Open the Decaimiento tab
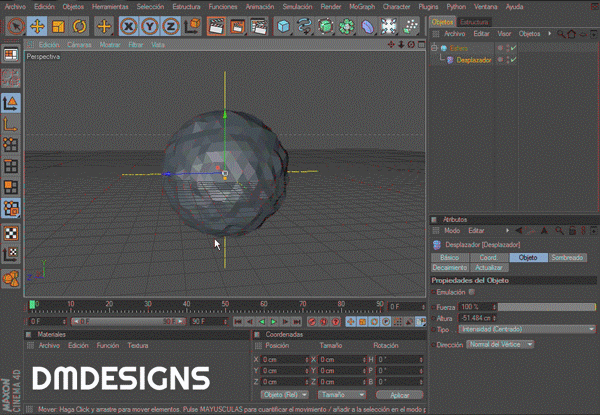Screen dimensions: 600x415 (450, 267)
